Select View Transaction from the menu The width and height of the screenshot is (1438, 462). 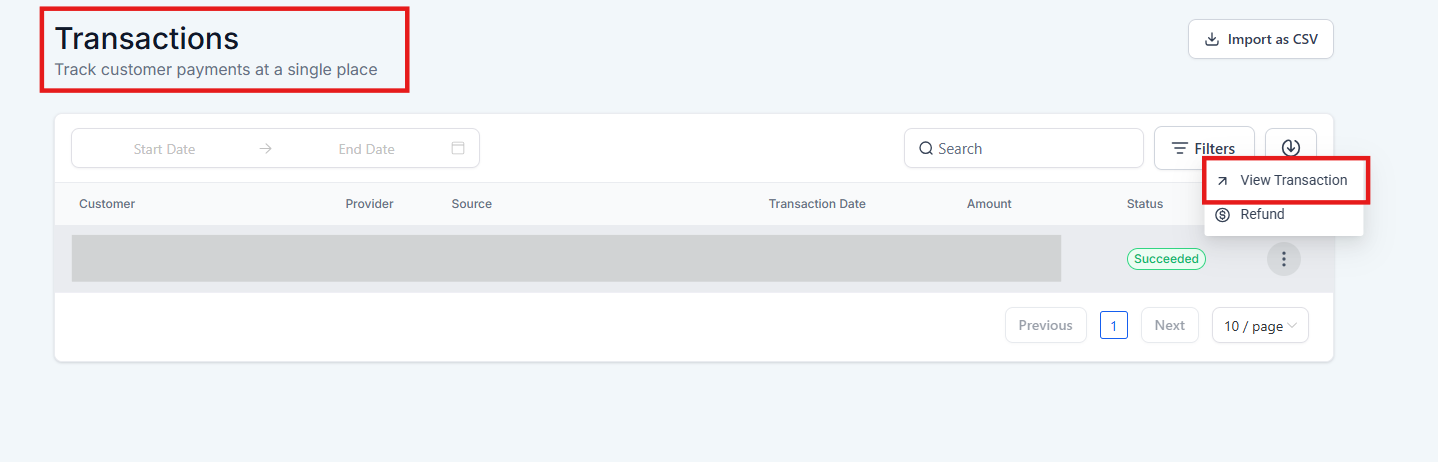(x=1293, y=181)
